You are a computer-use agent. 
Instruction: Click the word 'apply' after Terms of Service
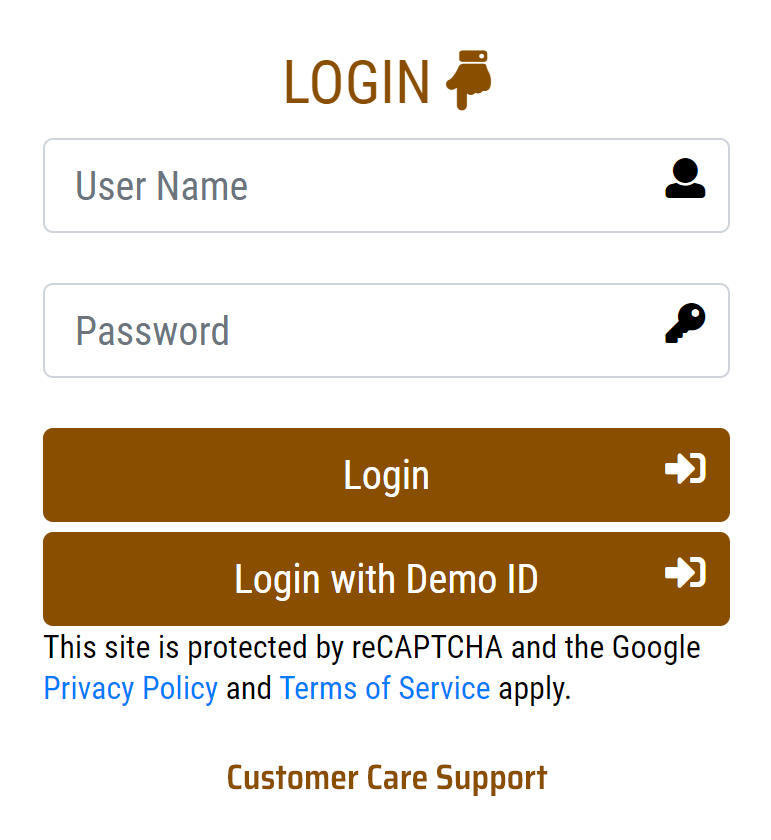(x=532, y=689)
